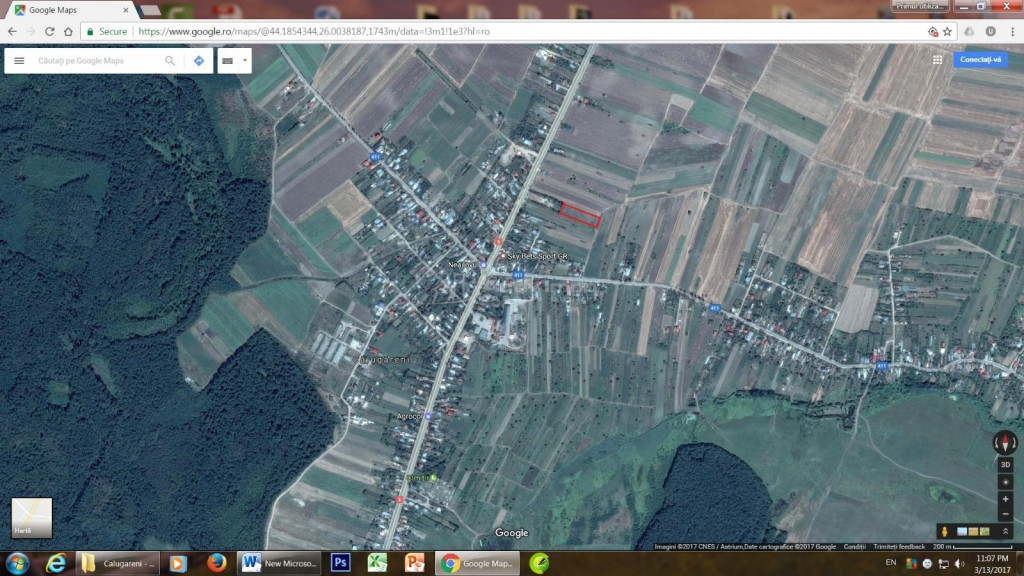Open directions with the blue arrow icon

199,61
